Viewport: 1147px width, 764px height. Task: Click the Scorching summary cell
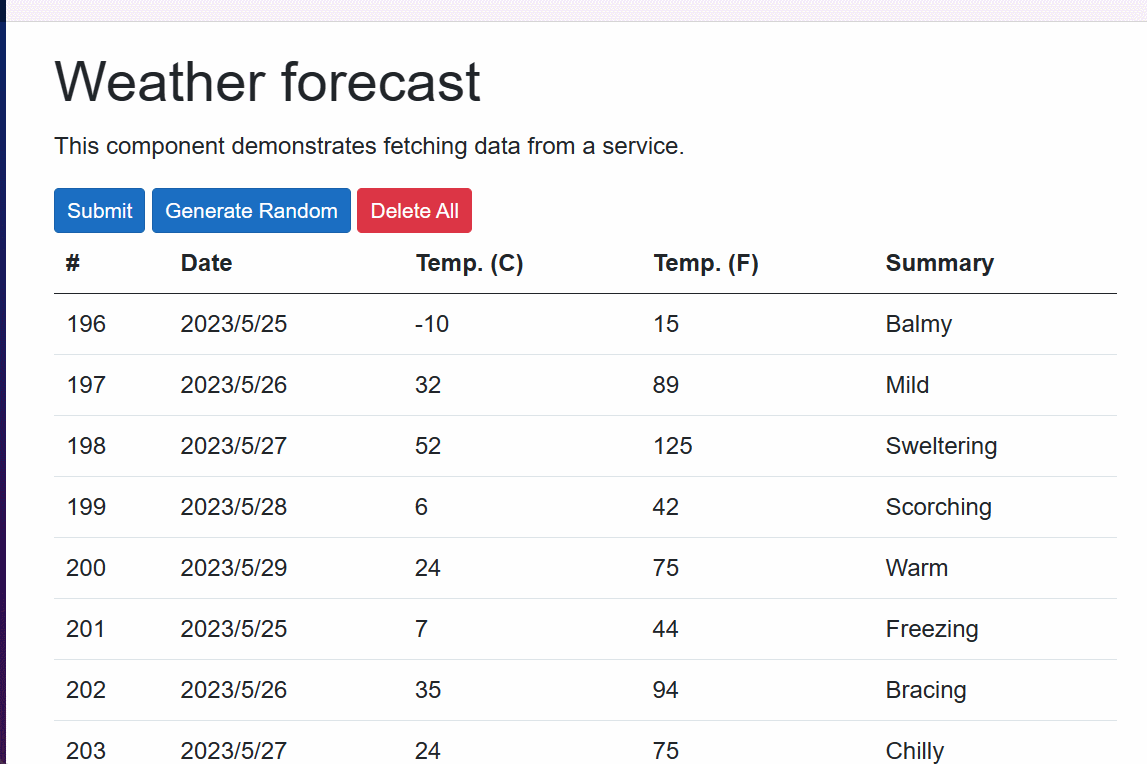[939, 506]
